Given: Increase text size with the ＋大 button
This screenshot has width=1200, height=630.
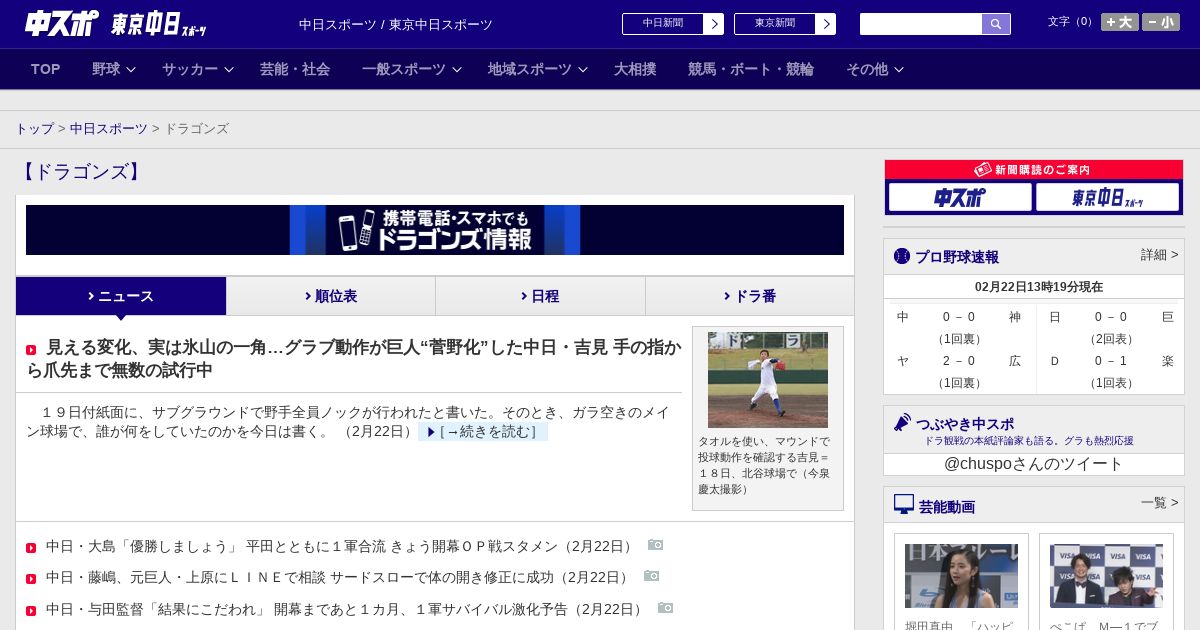Looking at the screenshot, I should (1120, 22).
